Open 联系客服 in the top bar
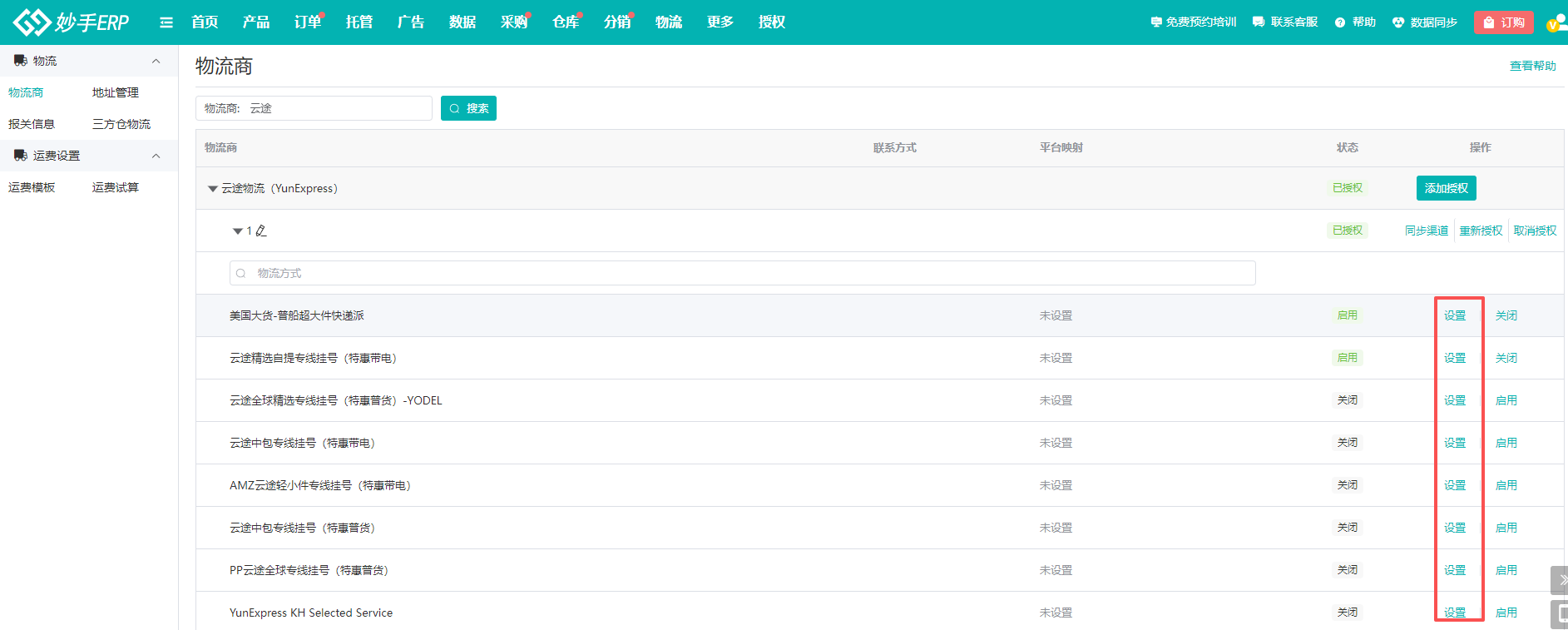The height and width of the screenshot is (630, 1568). coord(1285,22)
